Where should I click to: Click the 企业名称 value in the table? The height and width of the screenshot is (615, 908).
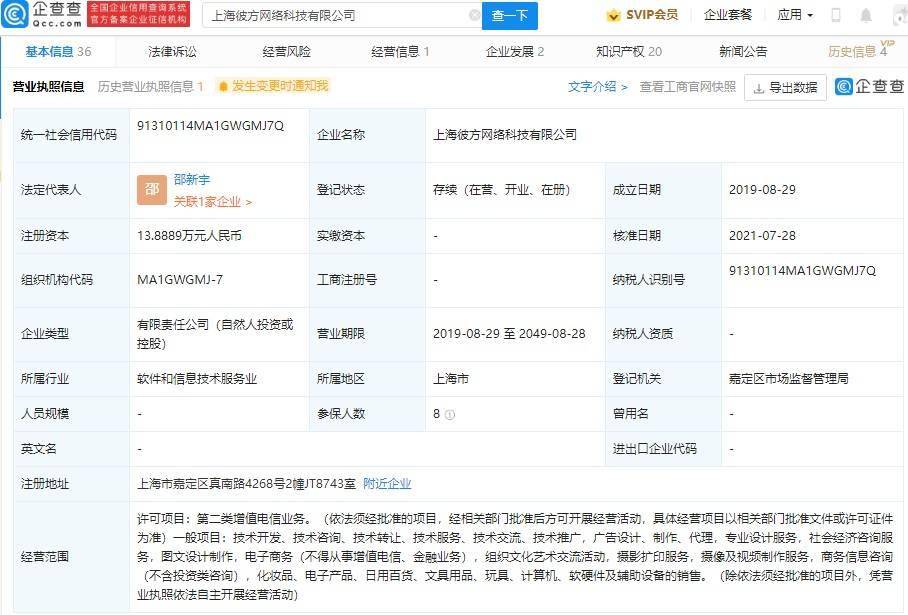coord(505,134)
